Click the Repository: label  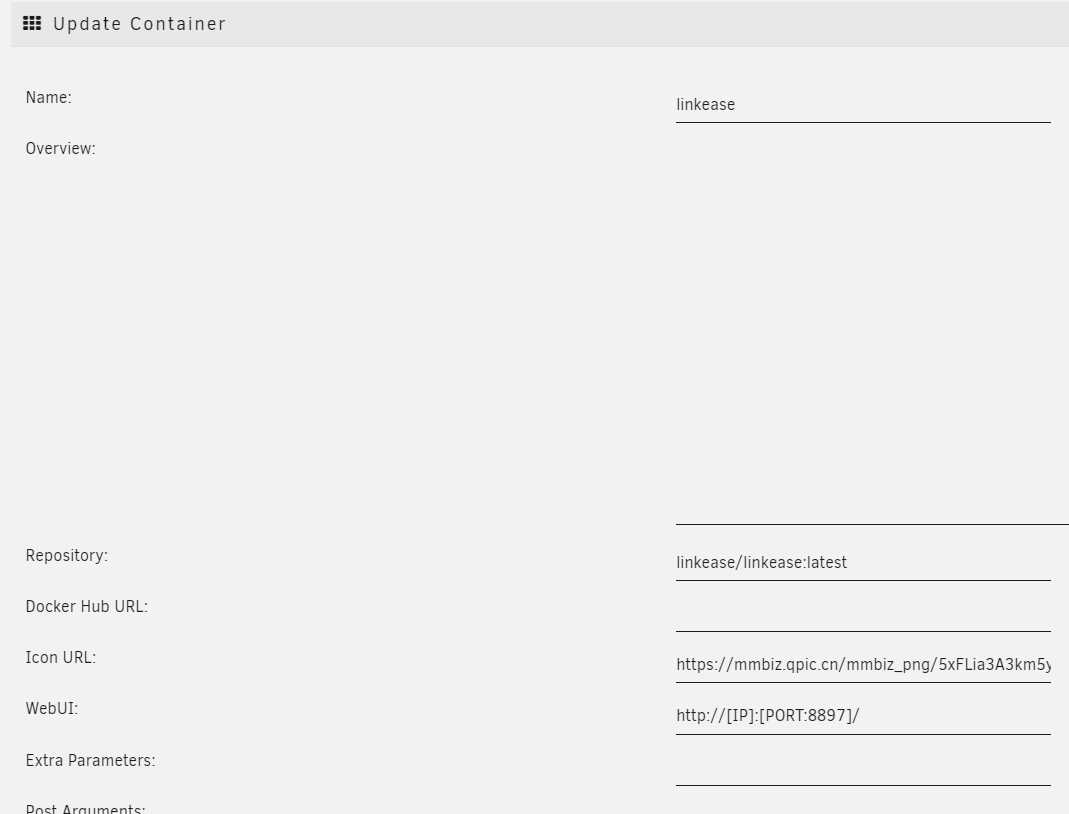coord(67,556)
